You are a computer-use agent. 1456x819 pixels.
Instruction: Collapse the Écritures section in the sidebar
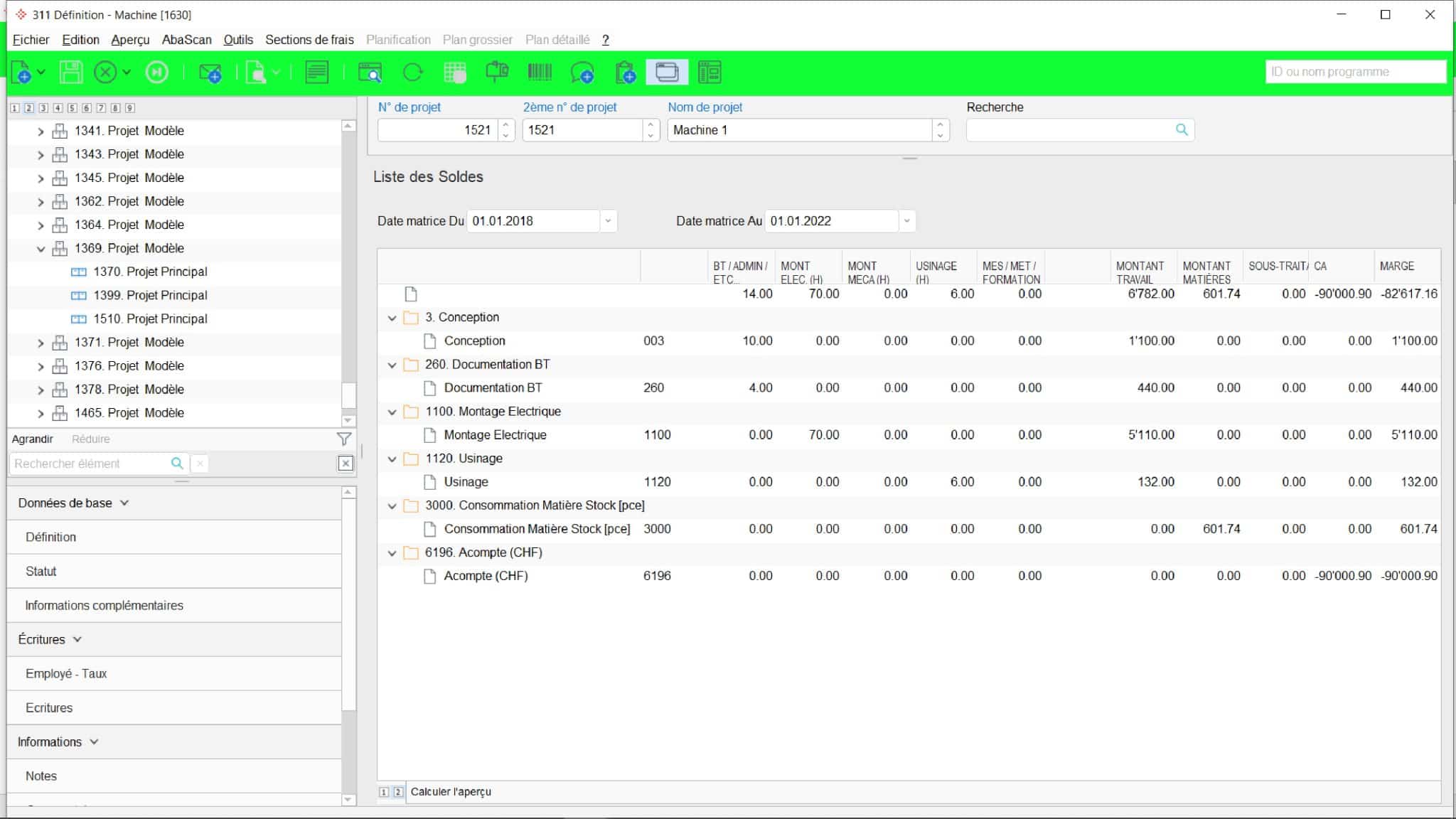click(77, 639)
